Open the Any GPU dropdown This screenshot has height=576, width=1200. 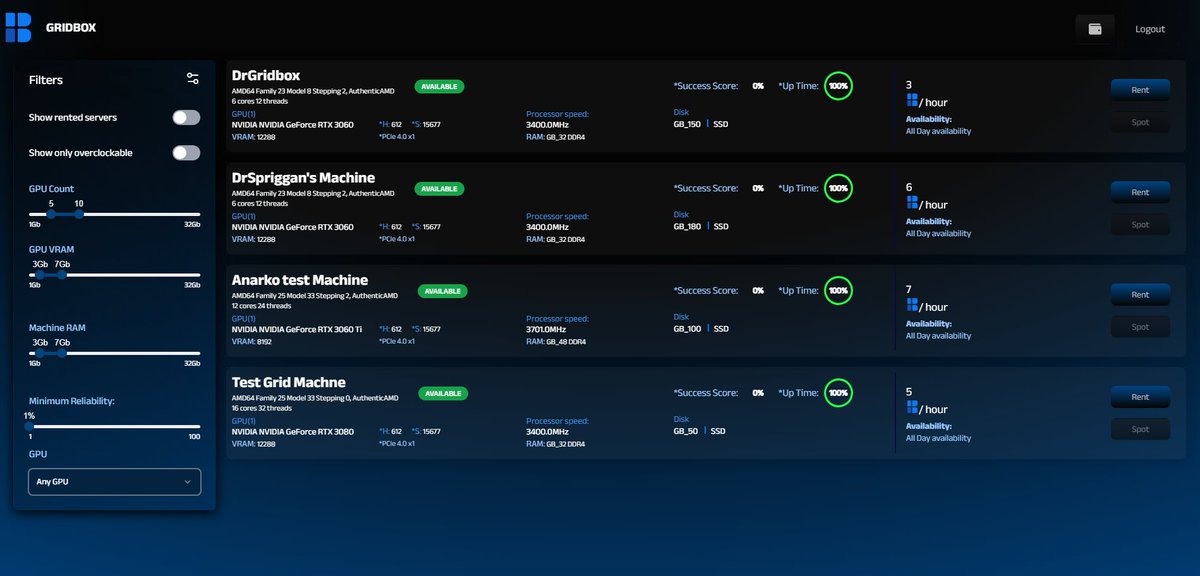click(114, 482)
